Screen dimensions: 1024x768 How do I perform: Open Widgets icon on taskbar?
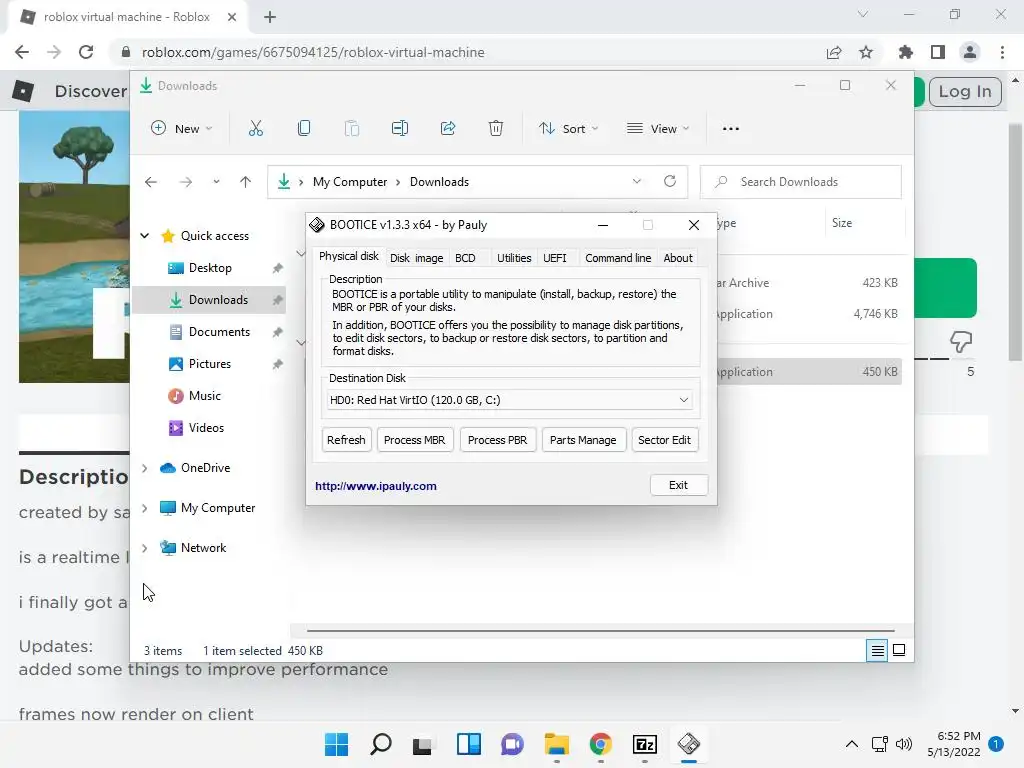(469, 744)
